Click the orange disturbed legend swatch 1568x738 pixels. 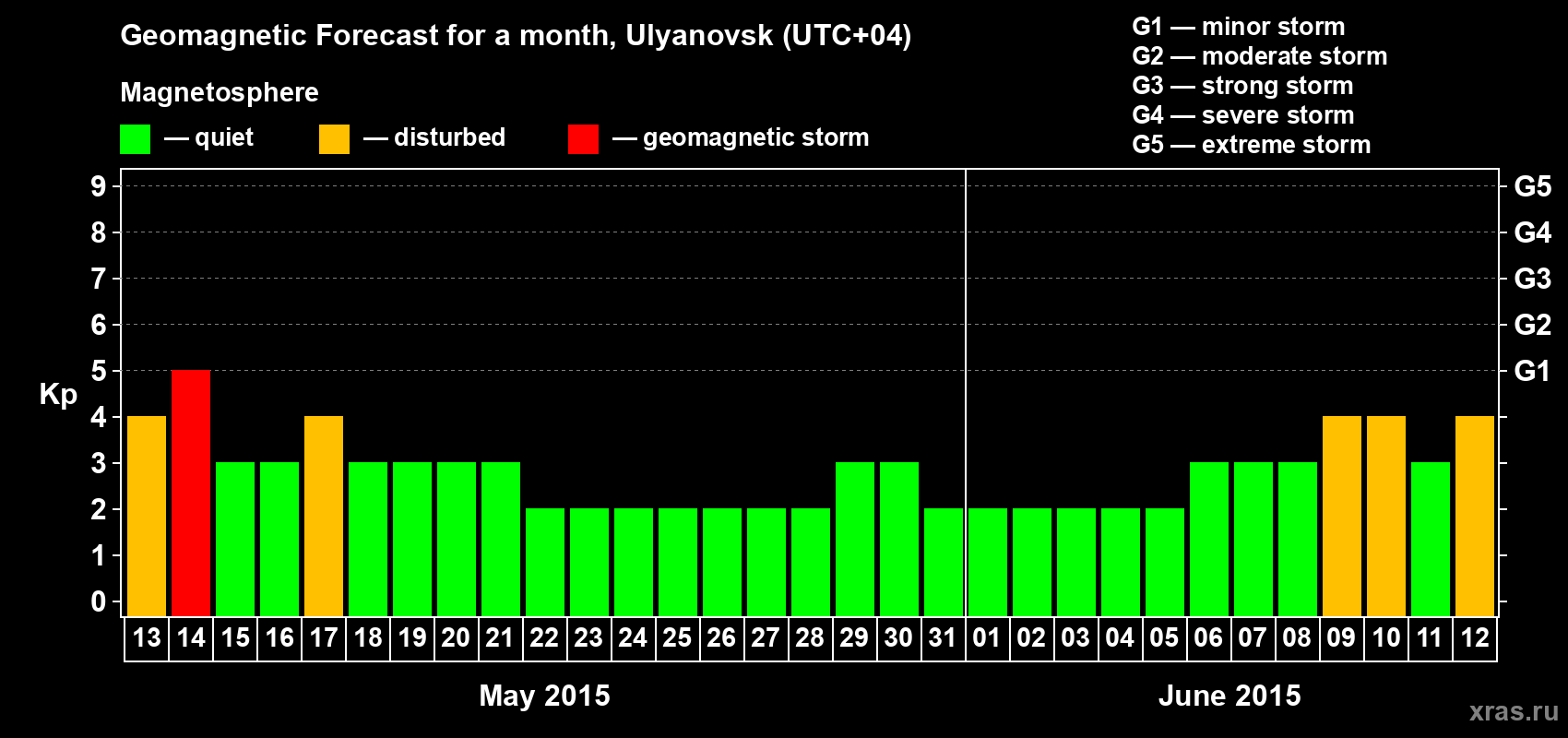pyautogui.click(x=334, y=139)
